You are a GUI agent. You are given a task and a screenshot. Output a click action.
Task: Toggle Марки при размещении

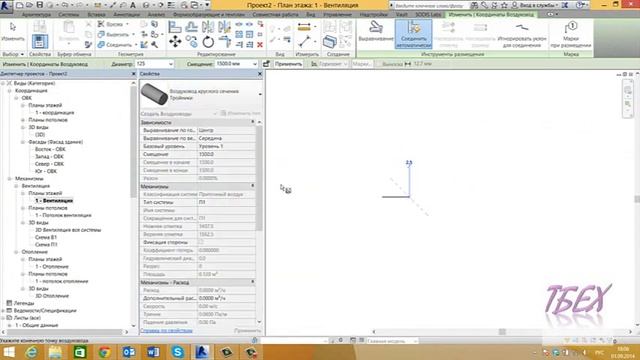click(571, 34)
